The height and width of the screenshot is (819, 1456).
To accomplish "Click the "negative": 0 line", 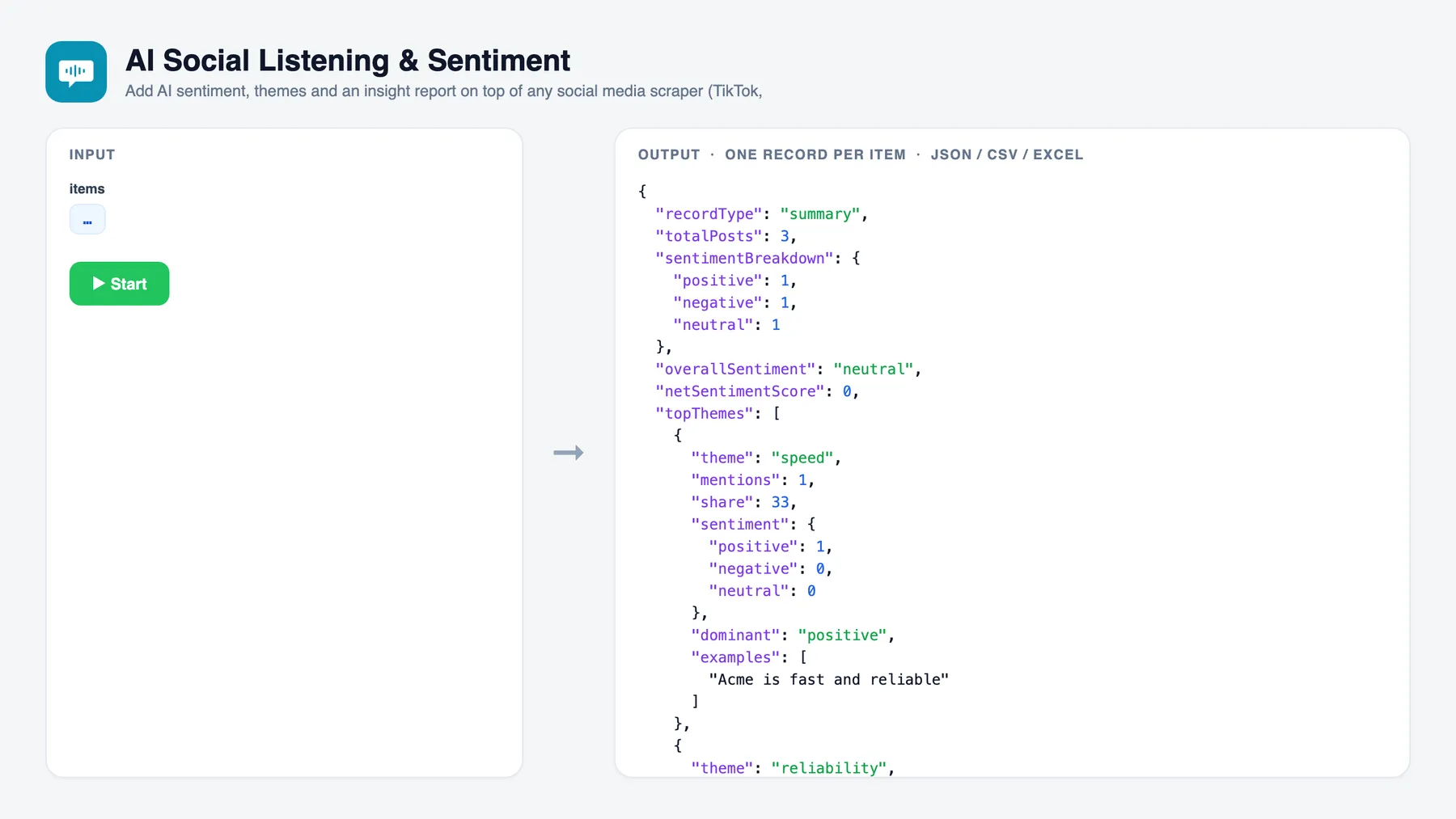I will point(771,569).
